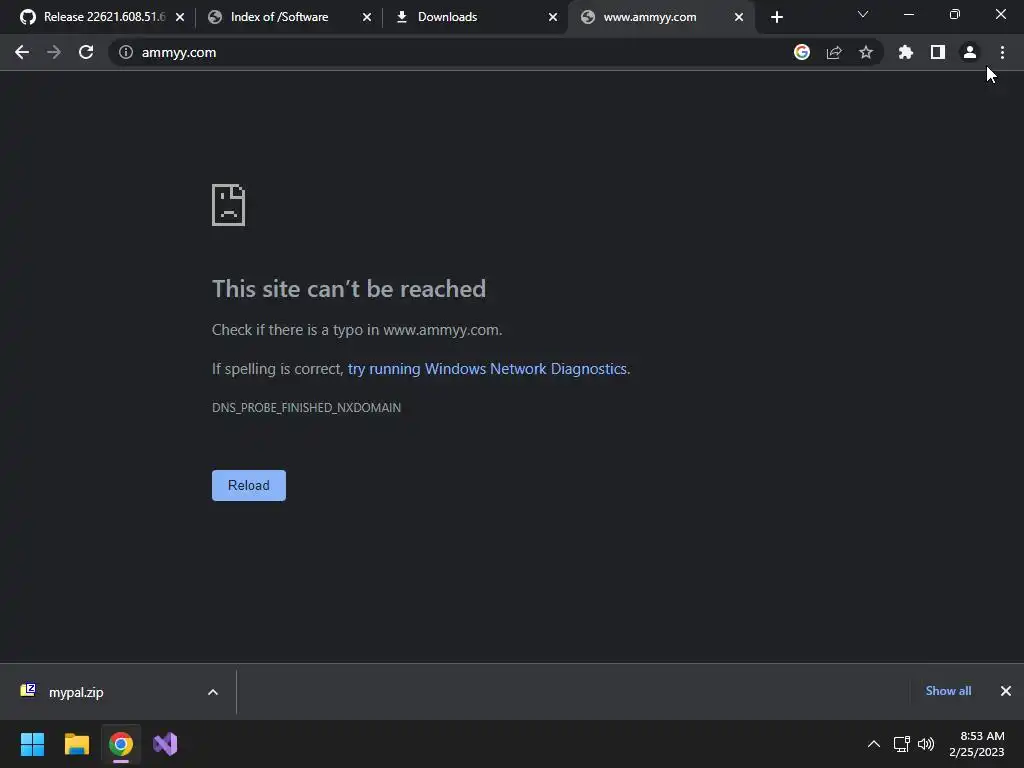Image resolution: width=1024 pixels, height=768 pixels.
Task: Share this page icon
Action: click(834, 52)
